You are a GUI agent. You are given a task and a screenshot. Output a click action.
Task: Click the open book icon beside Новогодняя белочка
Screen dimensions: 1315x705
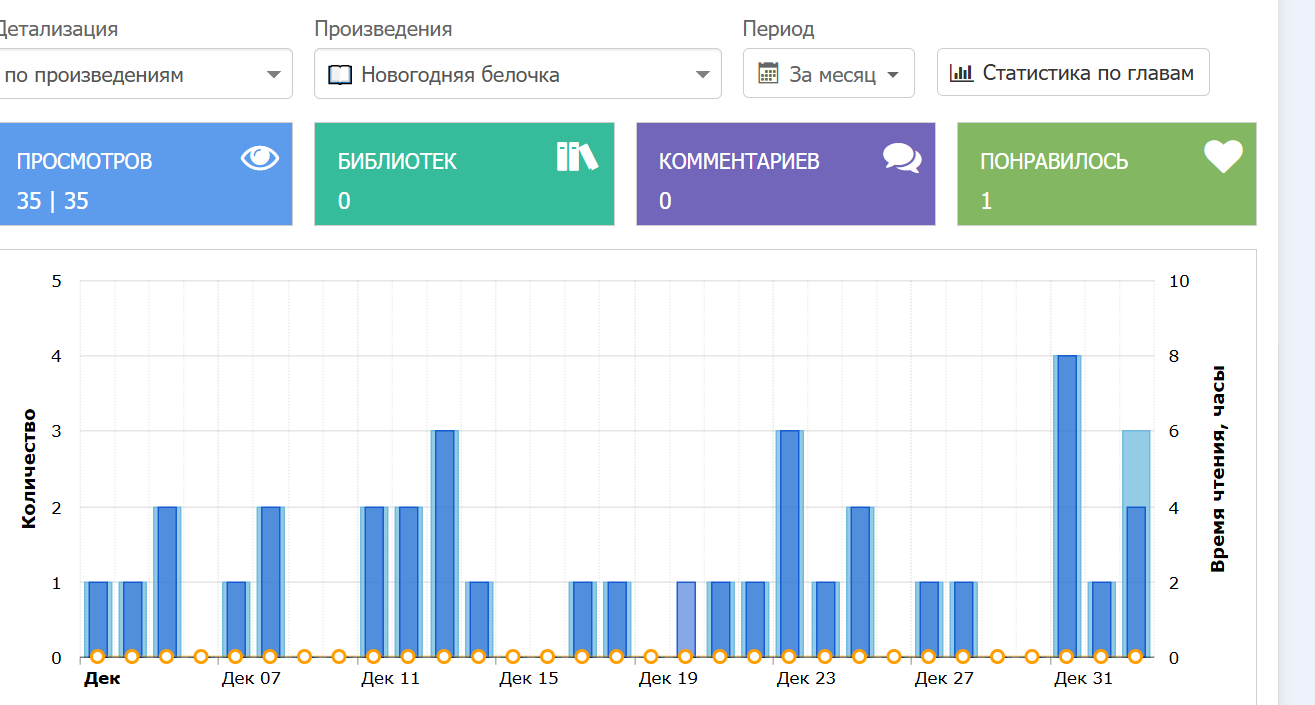pyautogui.click(x=340, y=75)
